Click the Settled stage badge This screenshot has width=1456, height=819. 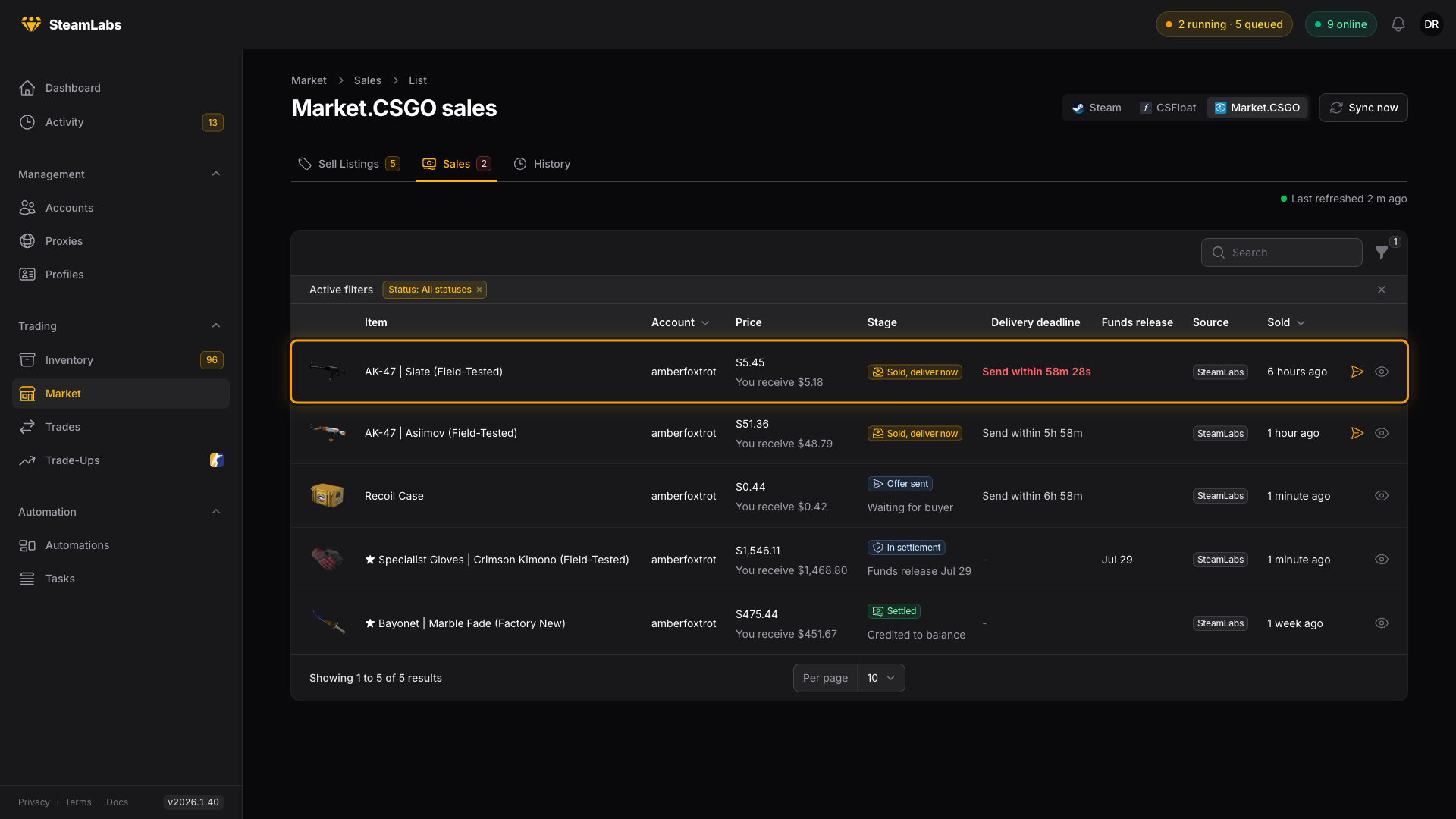click(x=894, y=611)
